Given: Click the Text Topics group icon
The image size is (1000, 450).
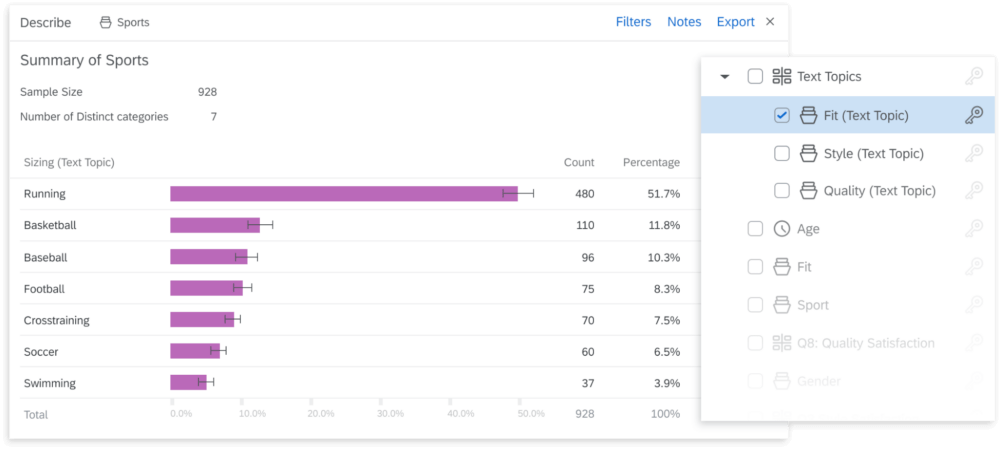Looking at the screenshot, I should coord(782,76).
